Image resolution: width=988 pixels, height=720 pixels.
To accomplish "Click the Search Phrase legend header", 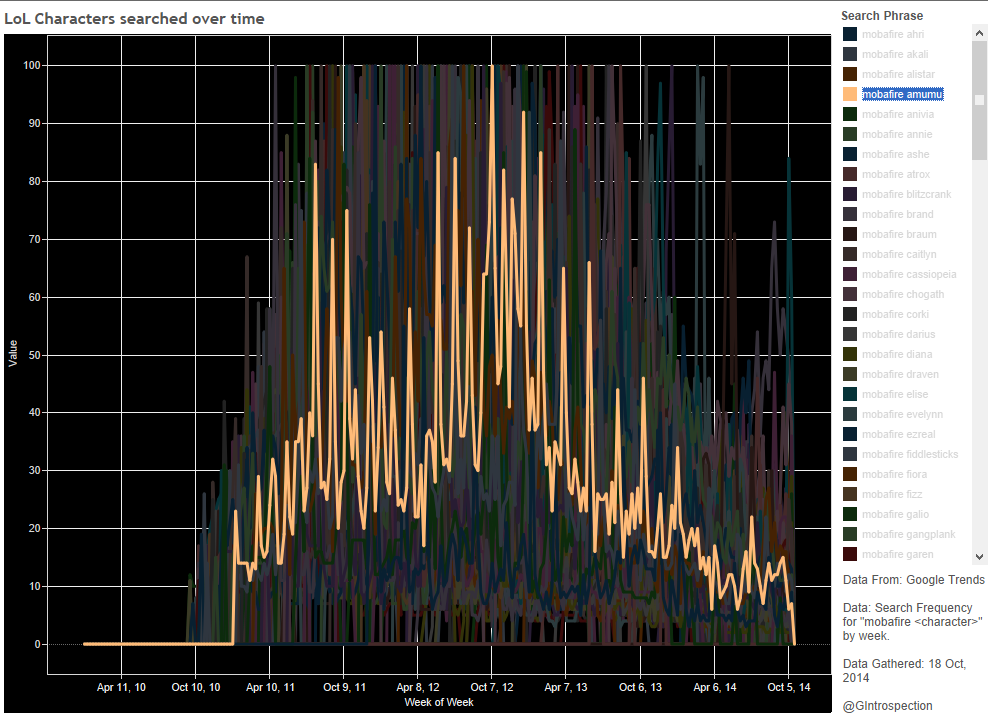I will (x=882, y=16).
